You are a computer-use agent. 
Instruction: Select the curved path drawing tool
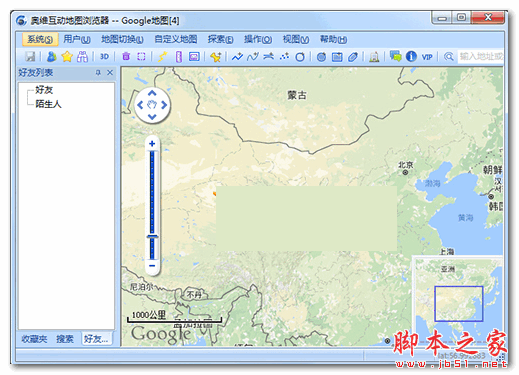pos(253,57)
